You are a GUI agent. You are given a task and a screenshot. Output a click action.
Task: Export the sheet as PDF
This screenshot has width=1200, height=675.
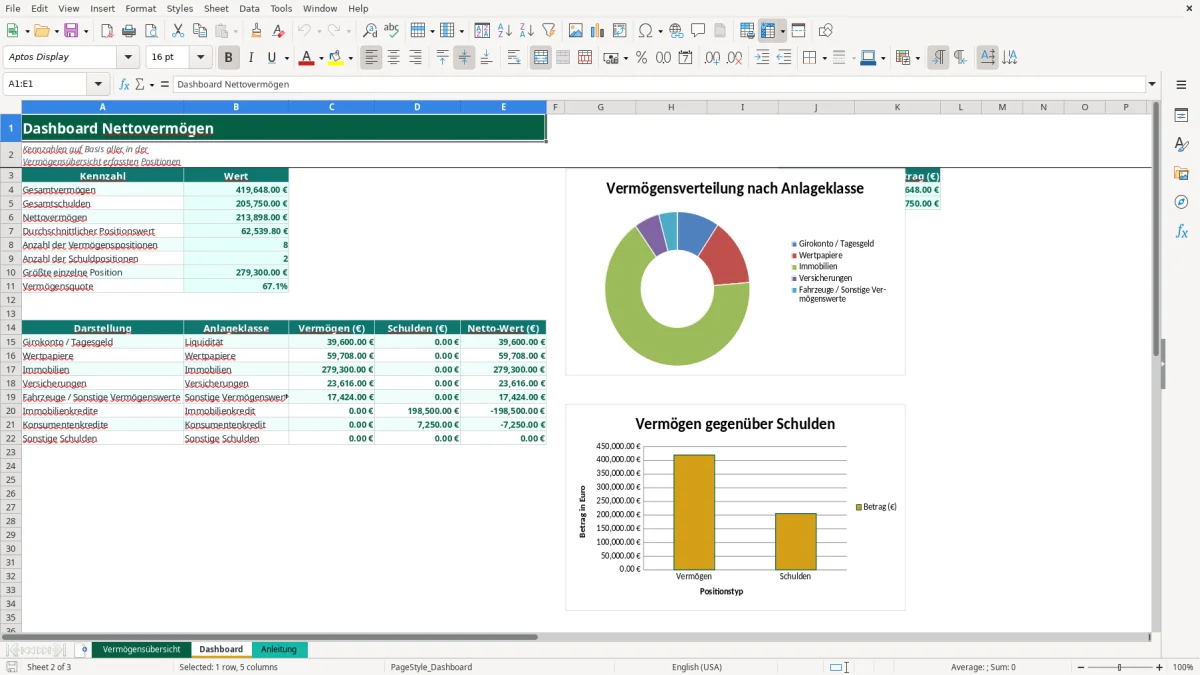tap(107, 31)
